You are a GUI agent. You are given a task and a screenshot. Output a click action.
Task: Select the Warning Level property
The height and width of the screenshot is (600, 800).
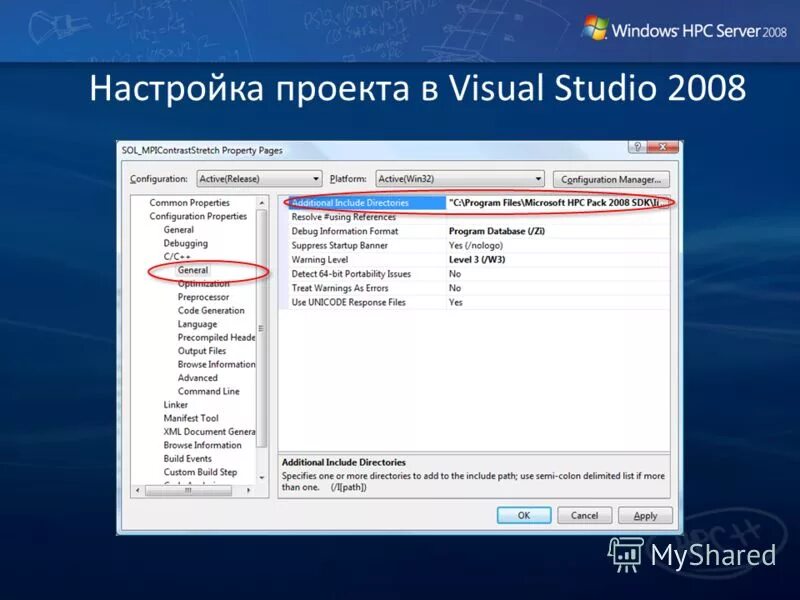pyautogui.click(x=319, y=260)
